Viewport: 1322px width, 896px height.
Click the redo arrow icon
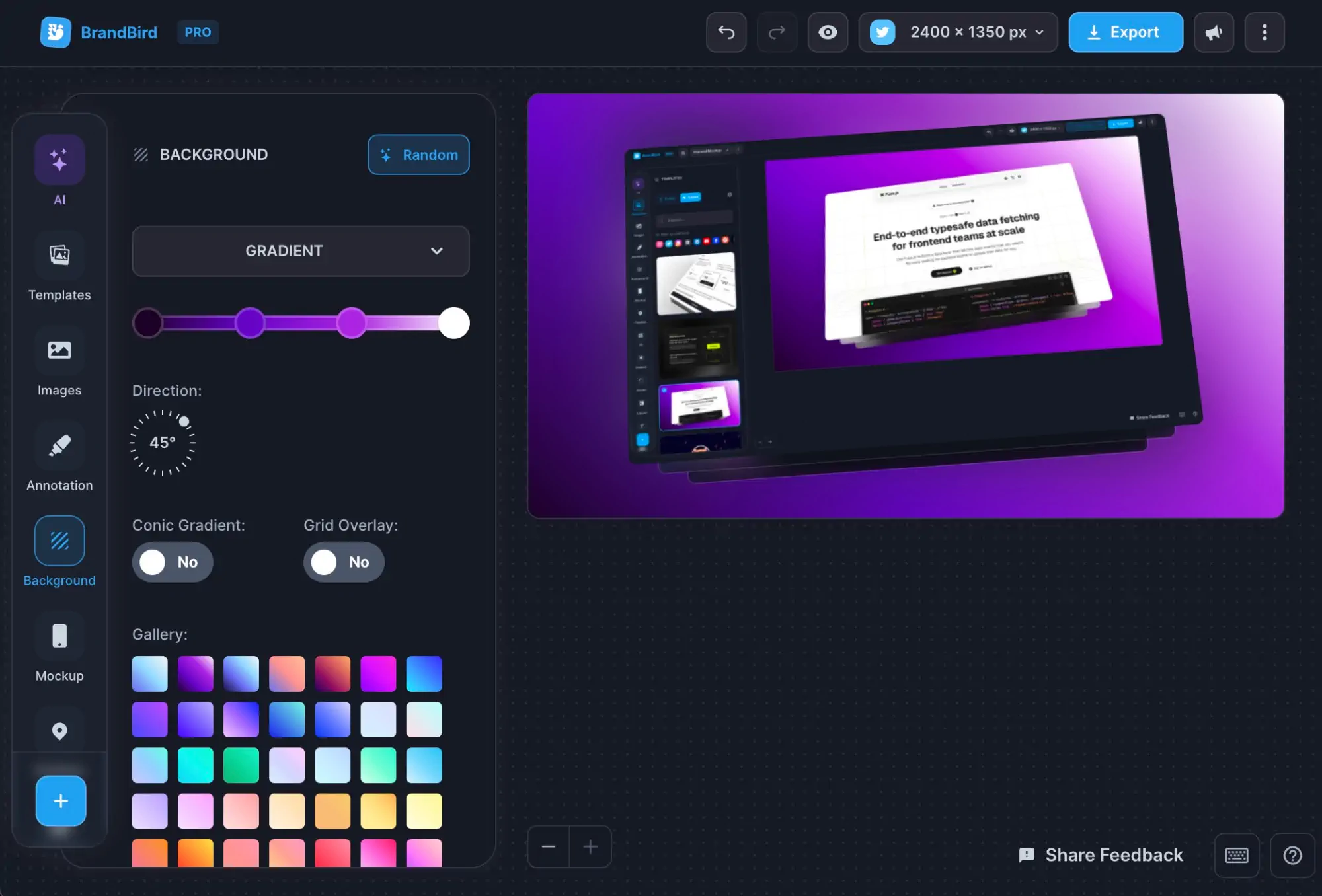tap(777, 32)
